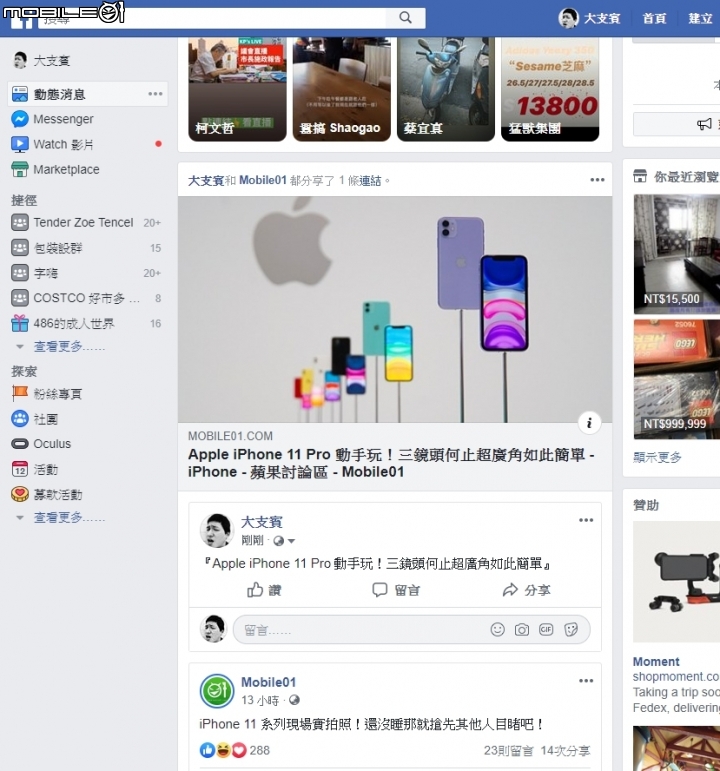
Task: Open Marketplace listing priced NT$999,999
Action: (677, 379)
